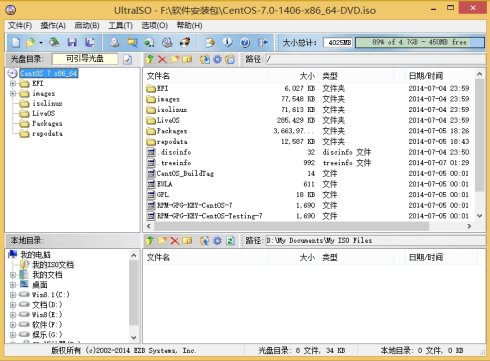Click the green Up arrow in the ISO pane toolbar
Screen dimensions: 490x361
coord(150,59)
